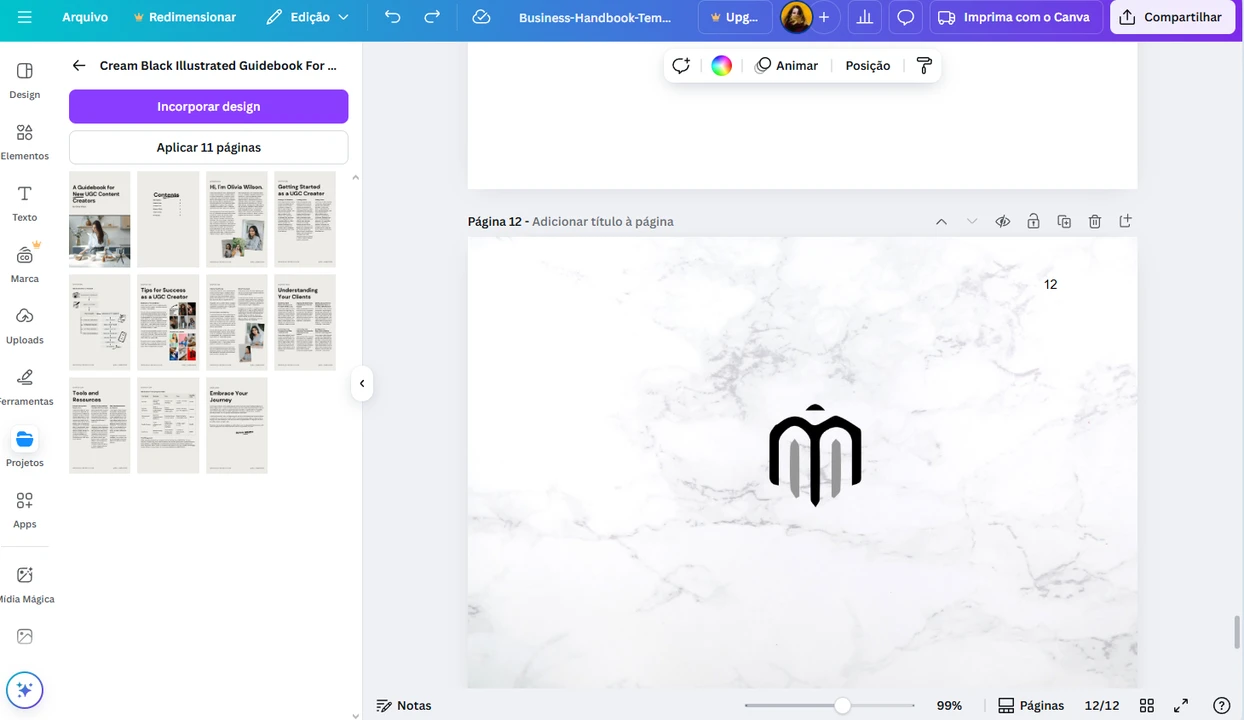The image size is (1244, 720).
Task: Undo the last action
Action: 393,17
